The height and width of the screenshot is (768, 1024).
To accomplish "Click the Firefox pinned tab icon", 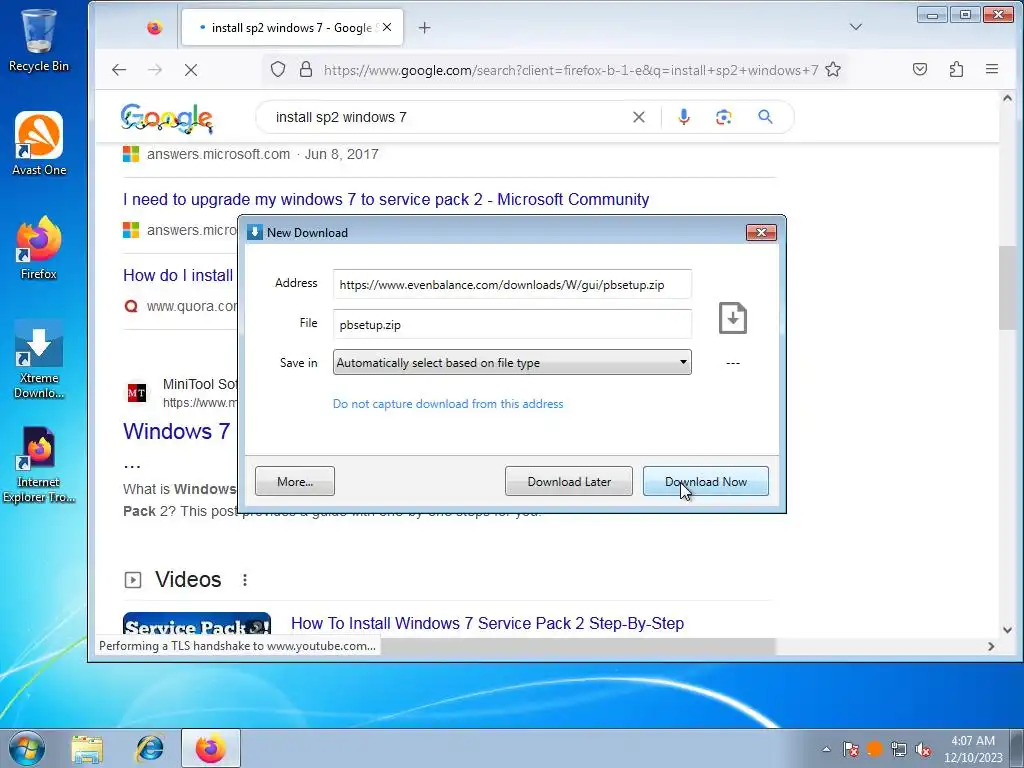I will (x=155, y=27).
